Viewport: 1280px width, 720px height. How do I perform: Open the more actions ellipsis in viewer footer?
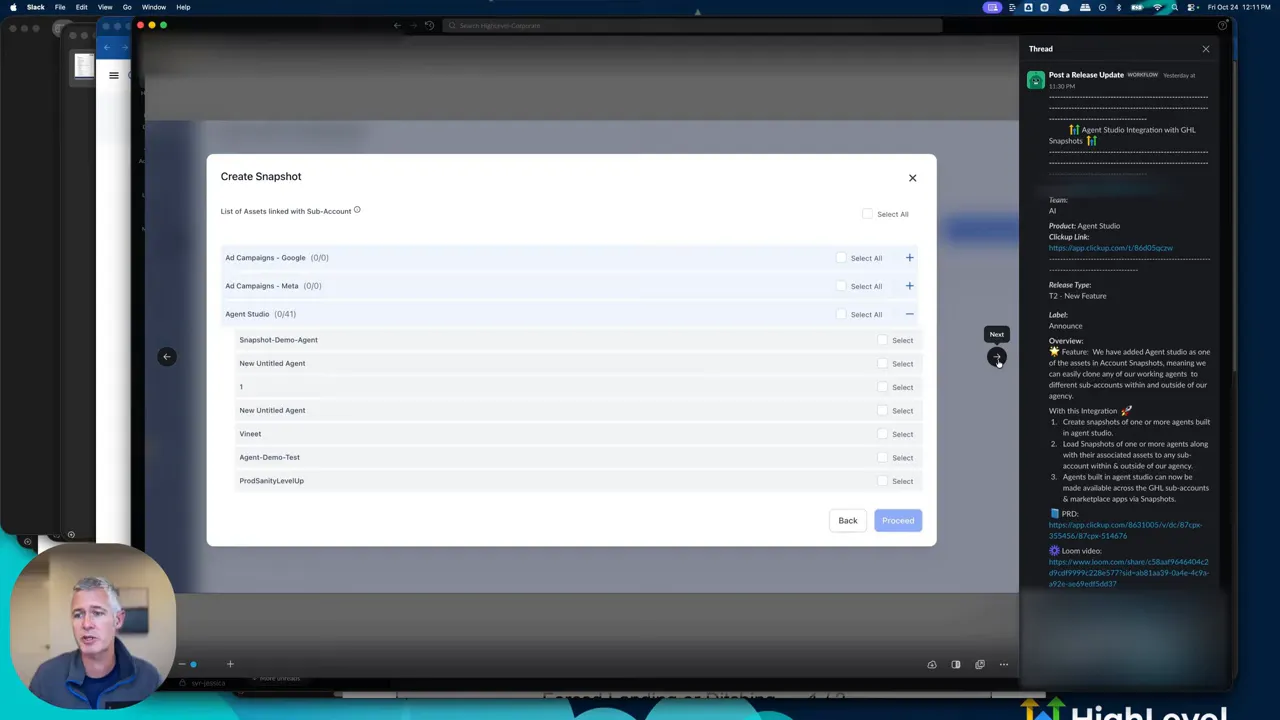tap(1004, 664)
